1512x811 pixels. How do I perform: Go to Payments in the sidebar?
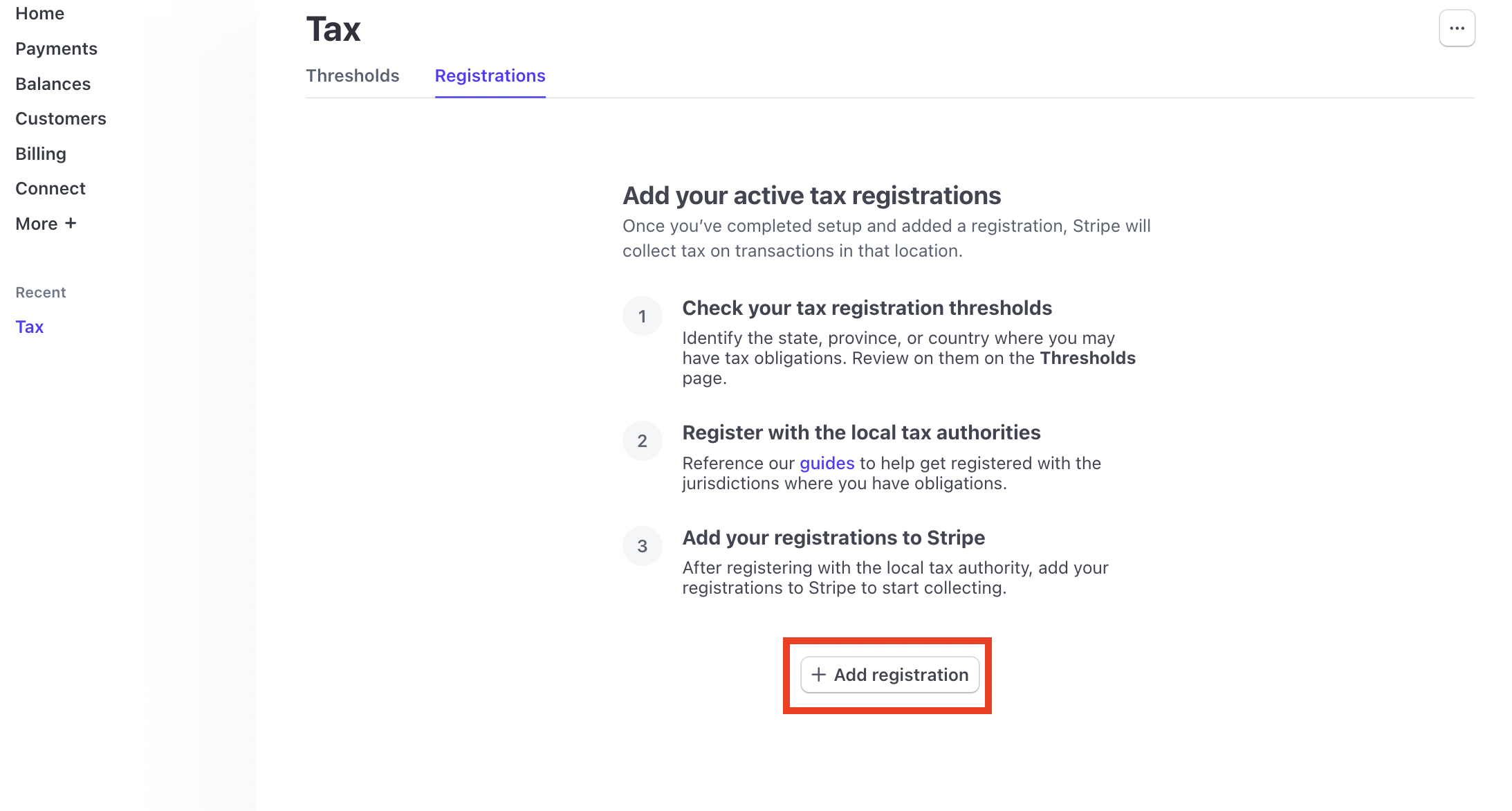point(56,48)
